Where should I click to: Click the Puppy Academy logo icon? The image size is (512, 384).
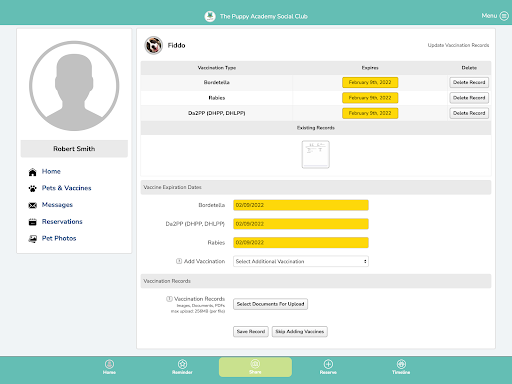pos(210,16)
